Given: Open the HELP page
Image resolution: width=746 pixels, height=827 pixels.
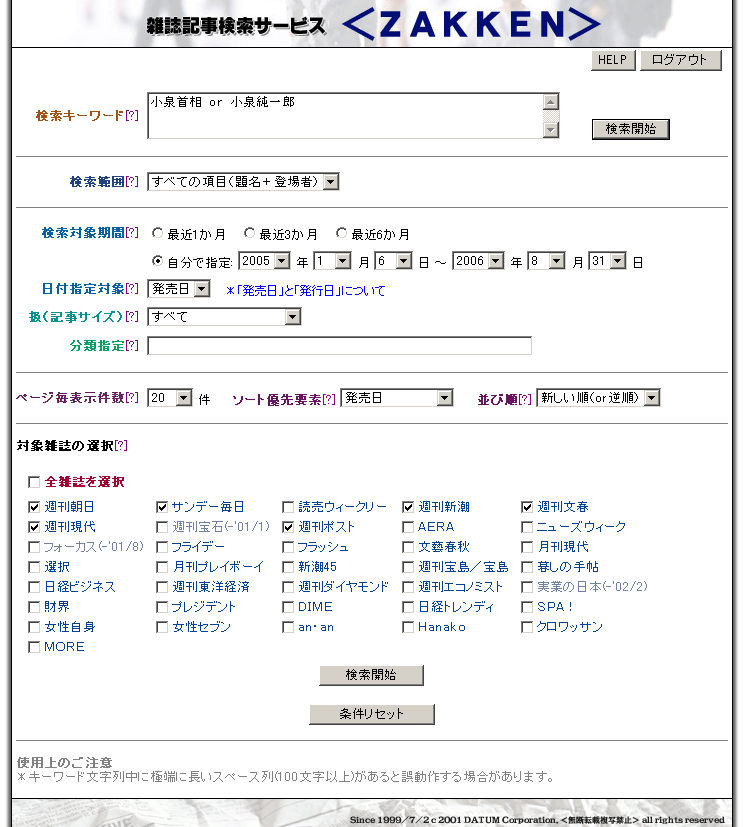Looking at the screenshot, I should coord(613,60).
